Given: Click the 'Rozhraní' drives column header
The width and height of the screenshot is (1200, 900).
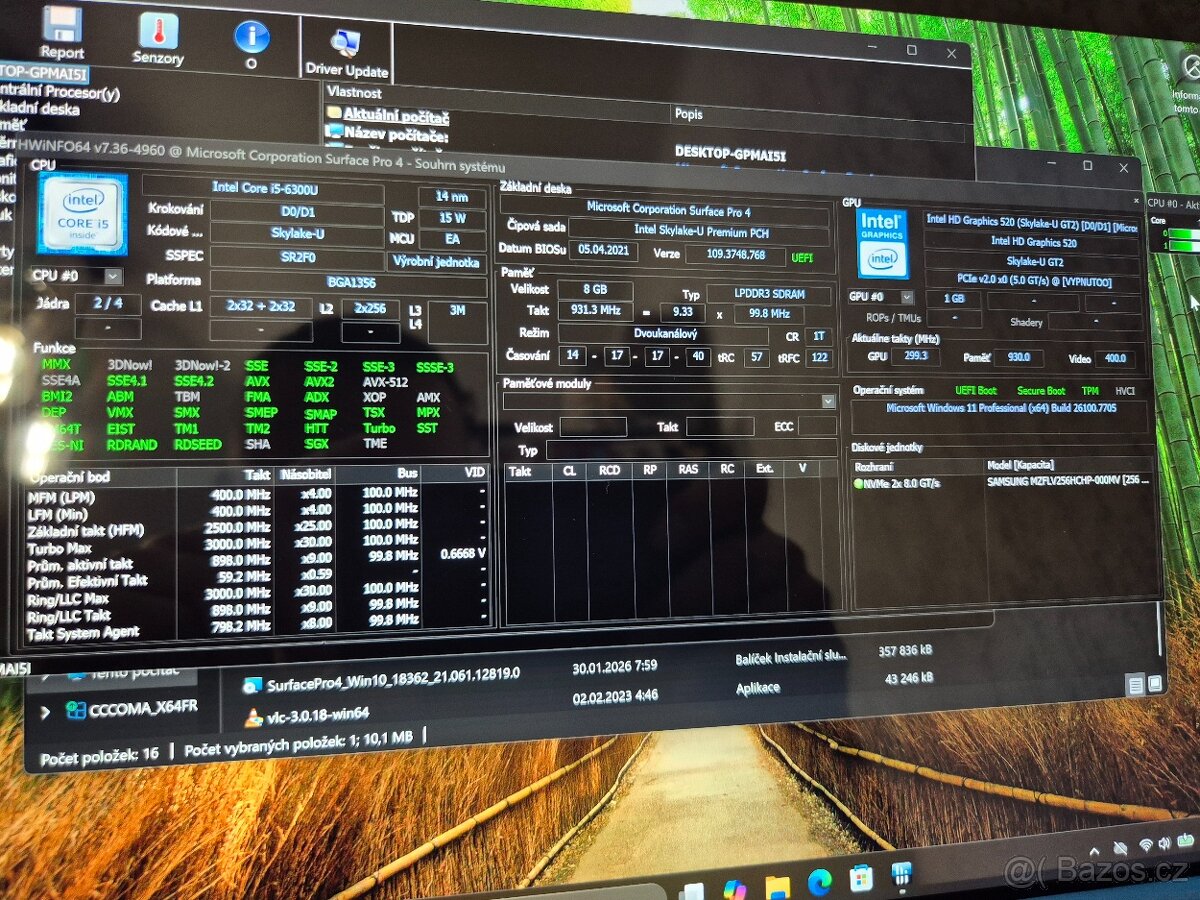Looking at the screenshot, I should 917,466.
